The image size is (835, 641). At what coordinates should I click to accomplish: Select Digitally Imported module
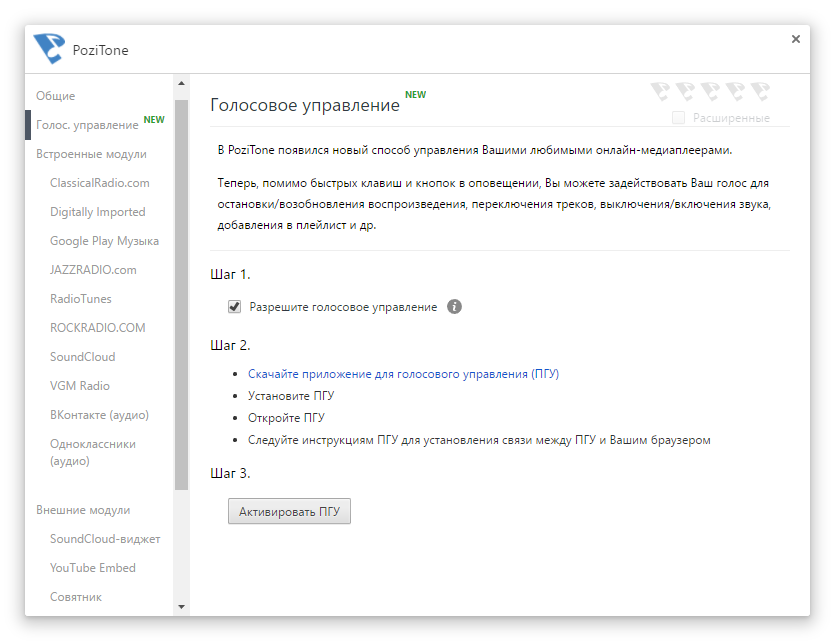(x=97, y=212)
